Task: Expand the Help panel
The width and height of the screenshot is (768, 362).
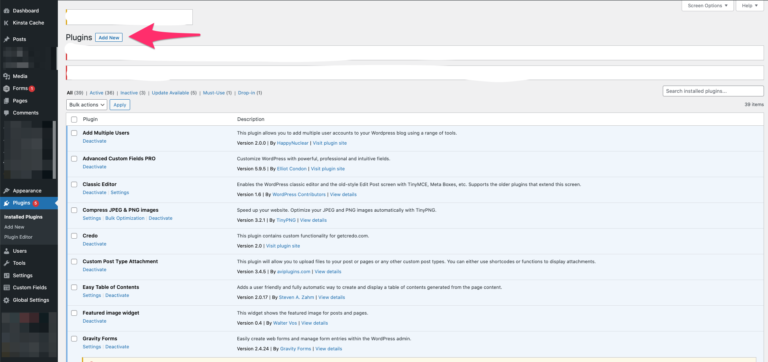Action: (x=749, y=6)
